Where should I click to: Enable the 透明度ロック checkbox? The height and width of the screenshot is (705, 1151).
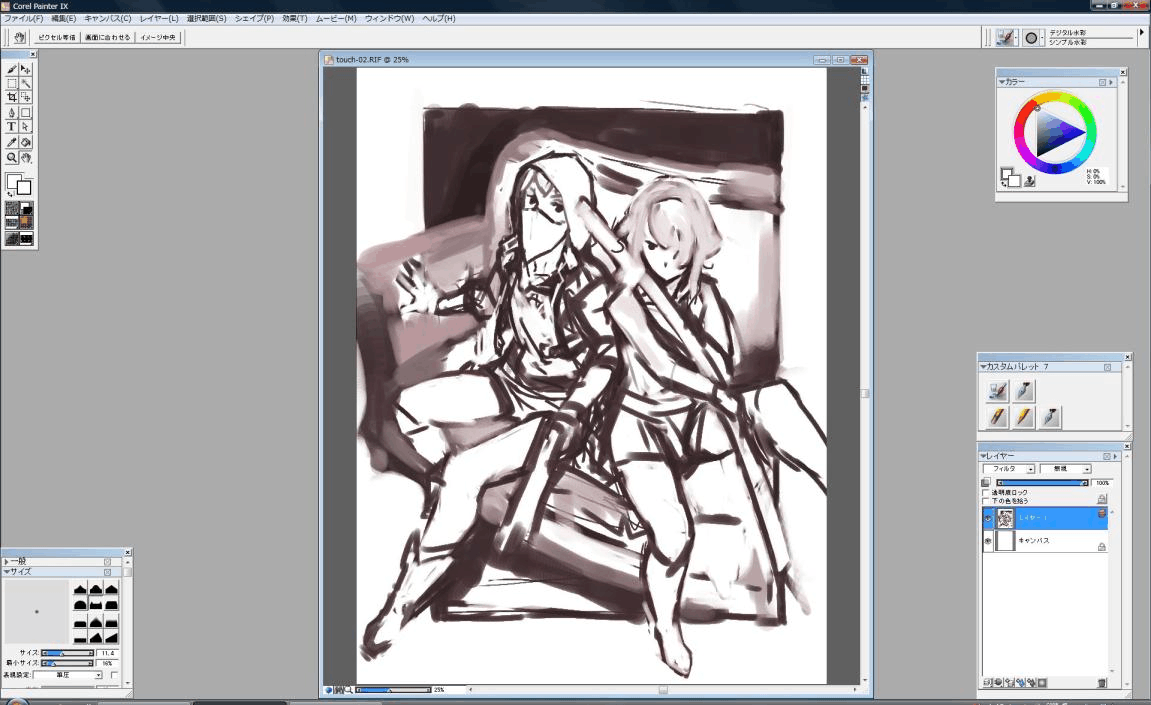pos(986,492)
